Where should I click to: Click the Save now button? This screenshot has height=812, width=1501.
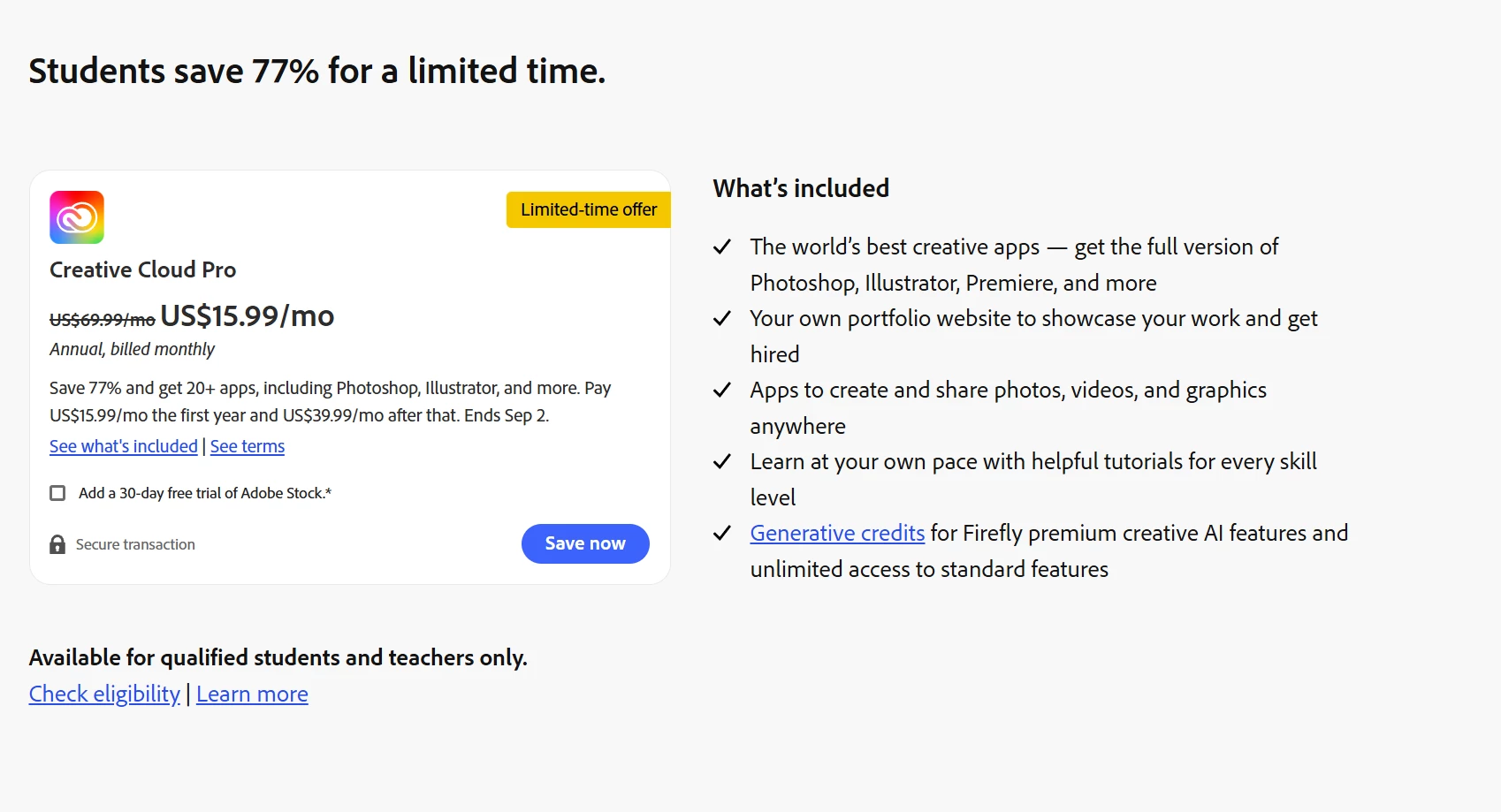point(585,543)
